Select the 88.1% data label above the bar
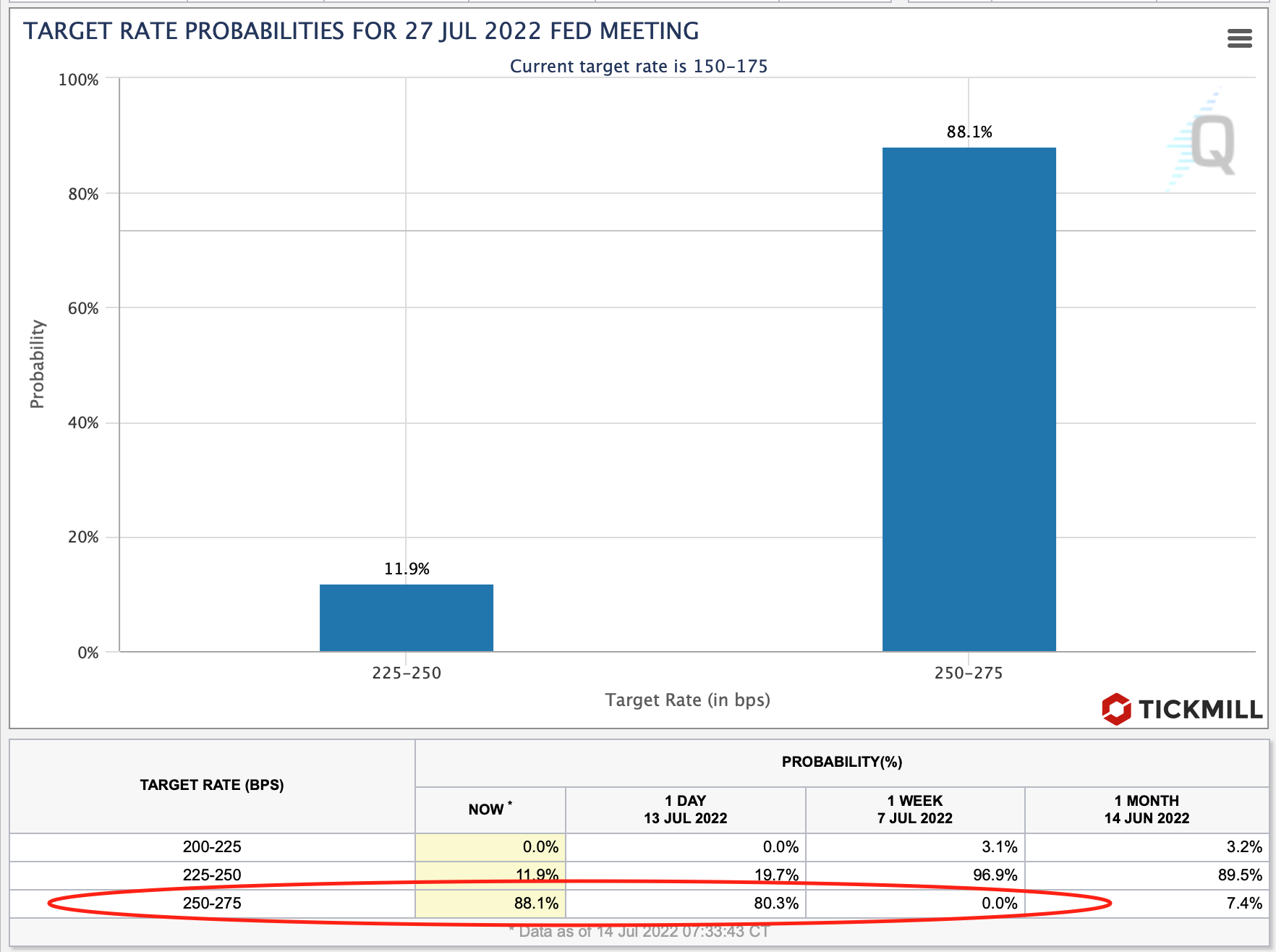This screenshot has width=1276, height=952. click(969, 132)
